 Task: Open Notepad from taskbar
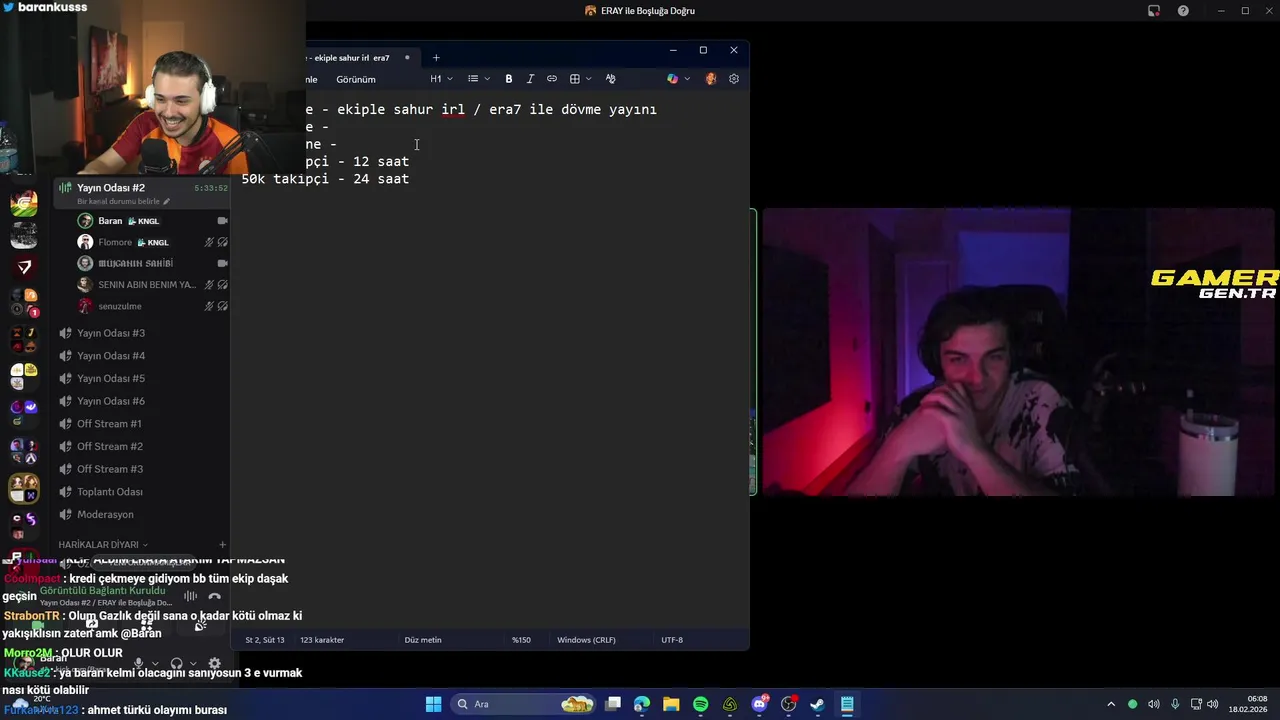tap(846, 704)
